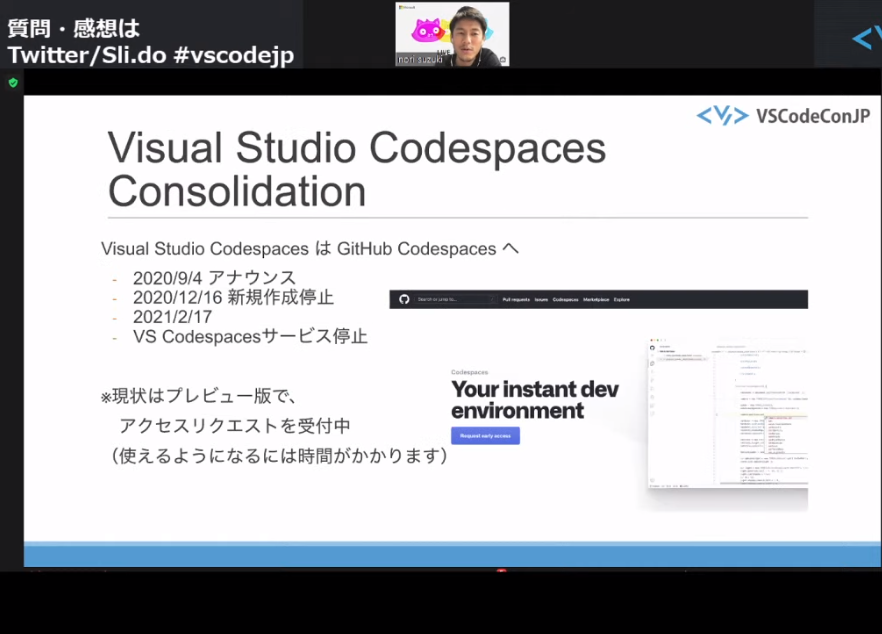The height and width of the screenshot is (634, 882).
Task: Click the '2020/9/4 アナウンス' bullet
Action: point(214,278)
